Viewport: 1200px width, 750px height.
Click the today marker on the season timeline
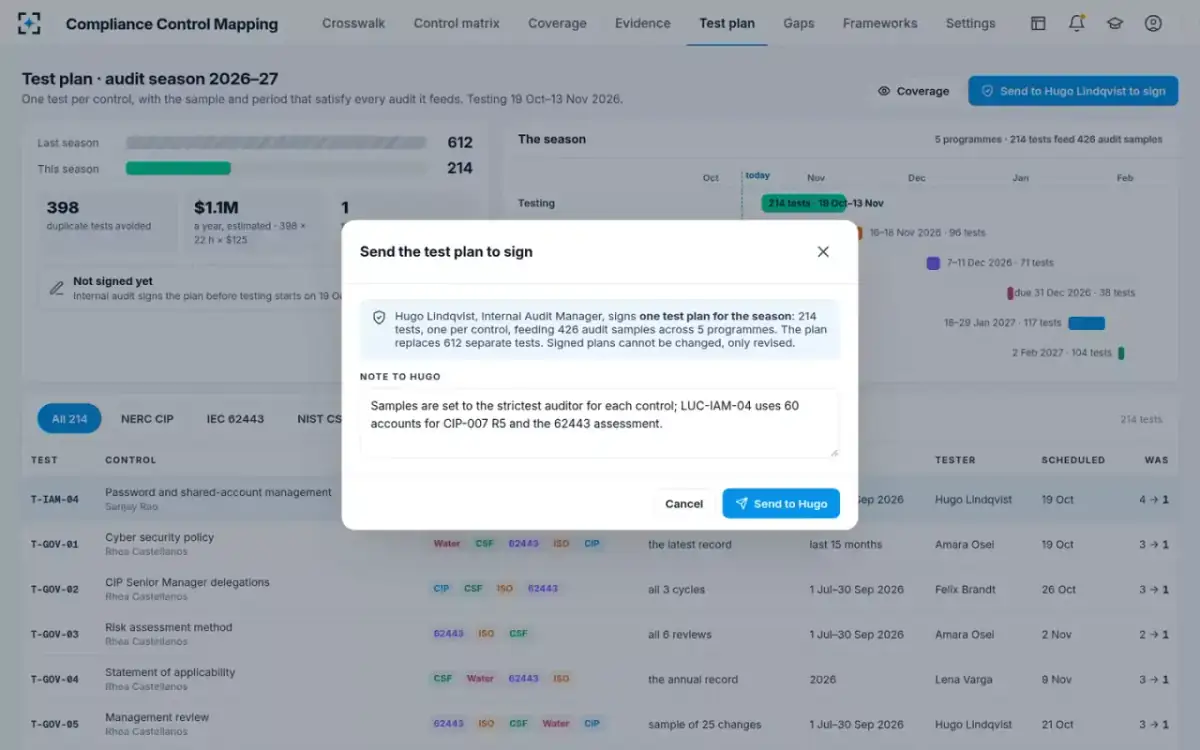tap(757, 176)
